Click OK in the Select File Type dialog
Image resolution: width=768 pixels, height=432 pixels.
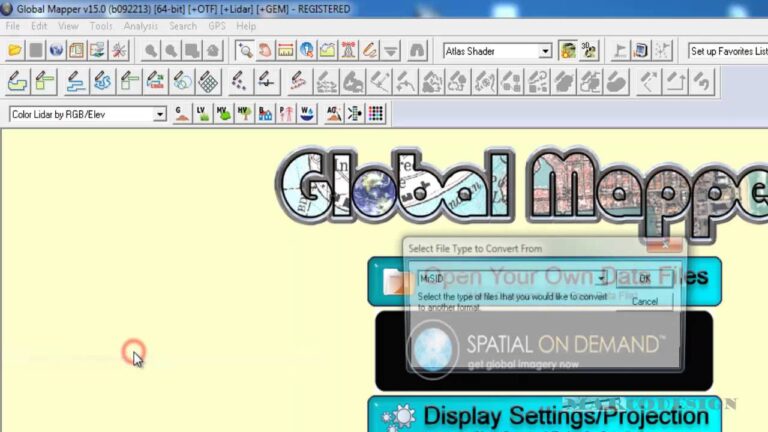(x=645, y=279)
